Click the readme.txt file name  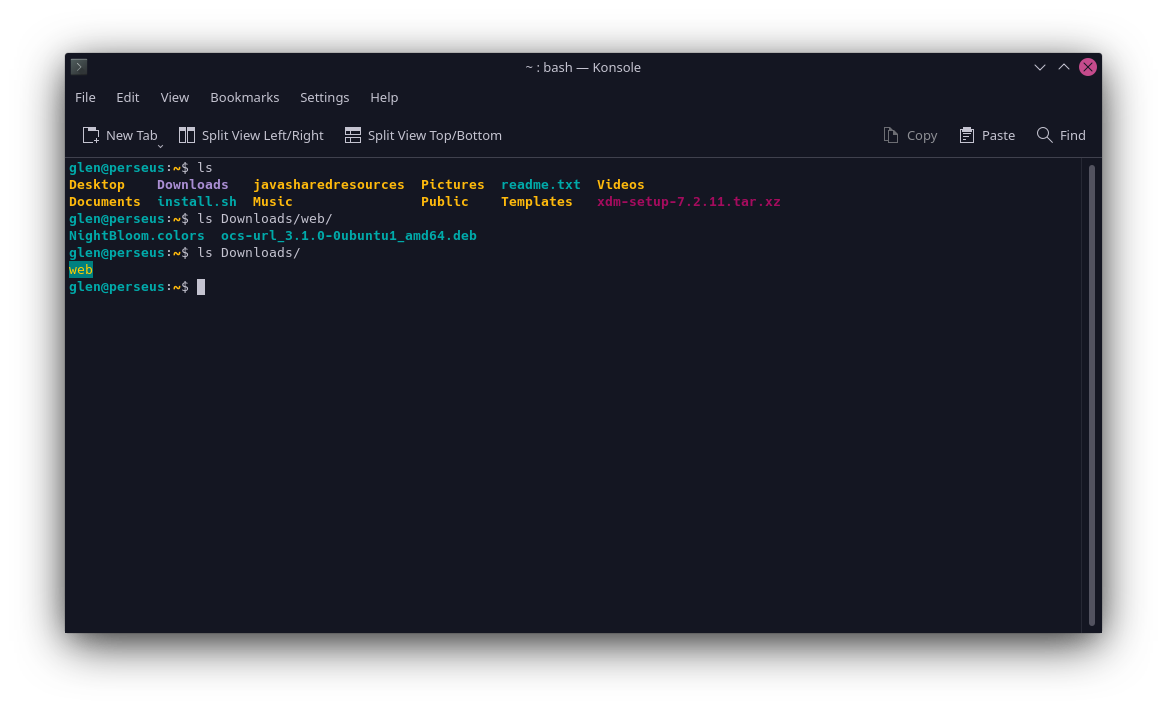point(541,185)
